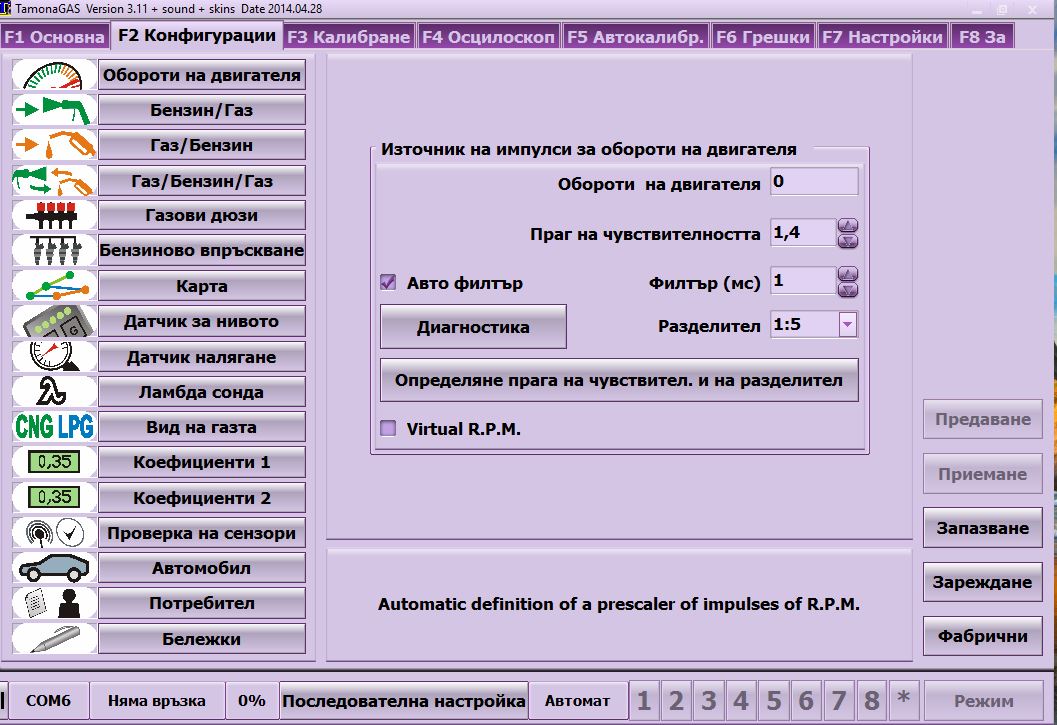Click the Запазване save button

pos(982,528)
